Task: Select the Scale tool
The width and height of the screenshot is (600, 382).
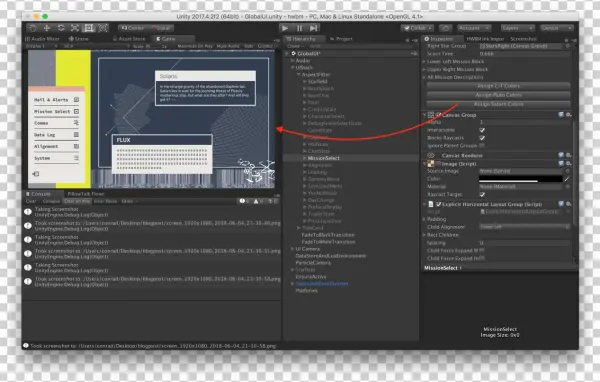Action: point(75,28)
